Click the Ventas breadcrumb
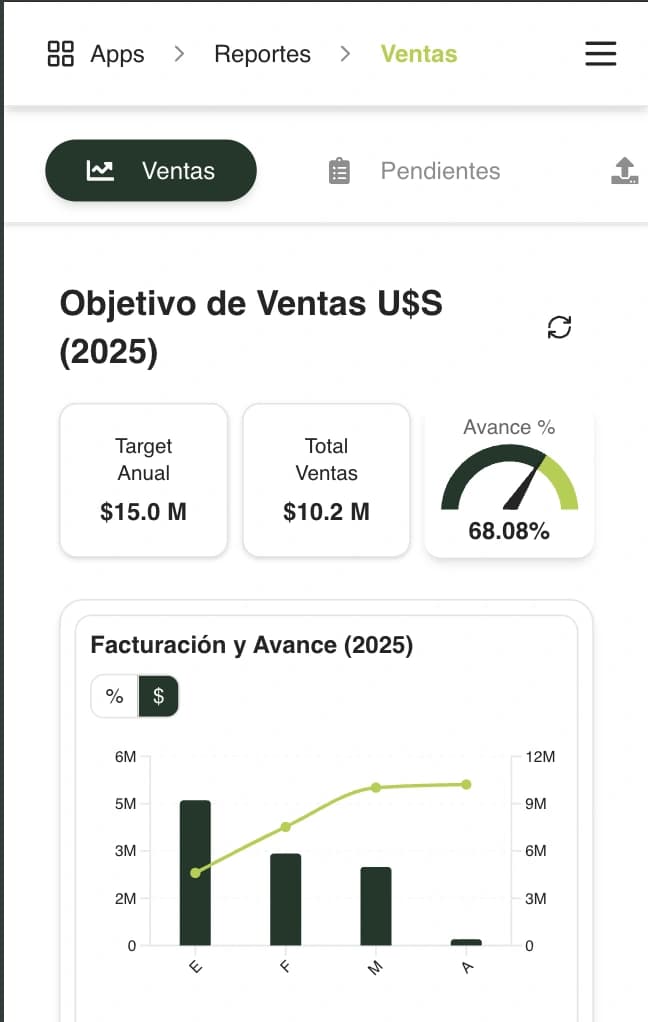This screenshot has width=648, height=1022. [418, 54]
